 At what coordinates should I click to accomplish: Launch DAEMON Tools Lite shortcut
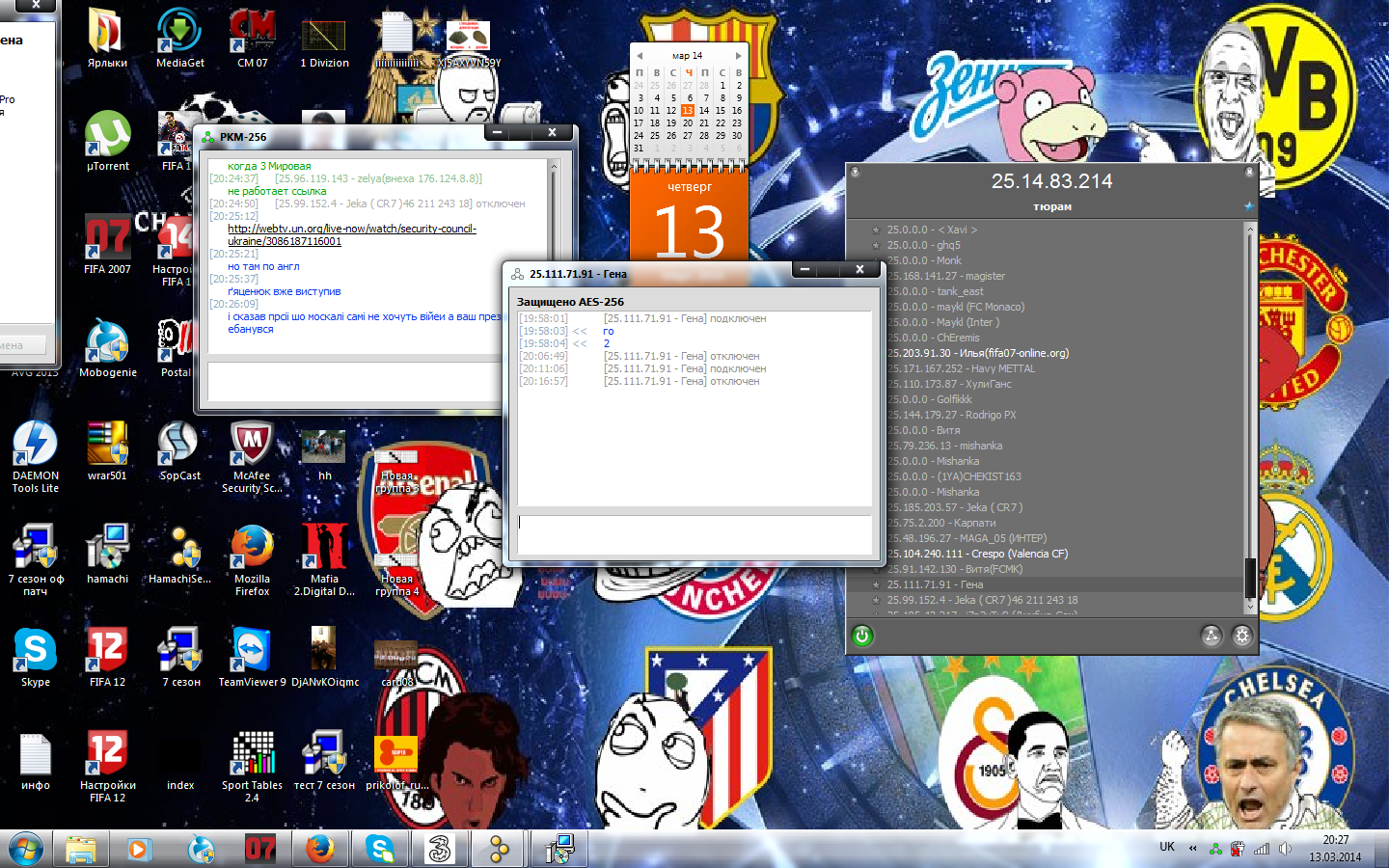[36, 457]
